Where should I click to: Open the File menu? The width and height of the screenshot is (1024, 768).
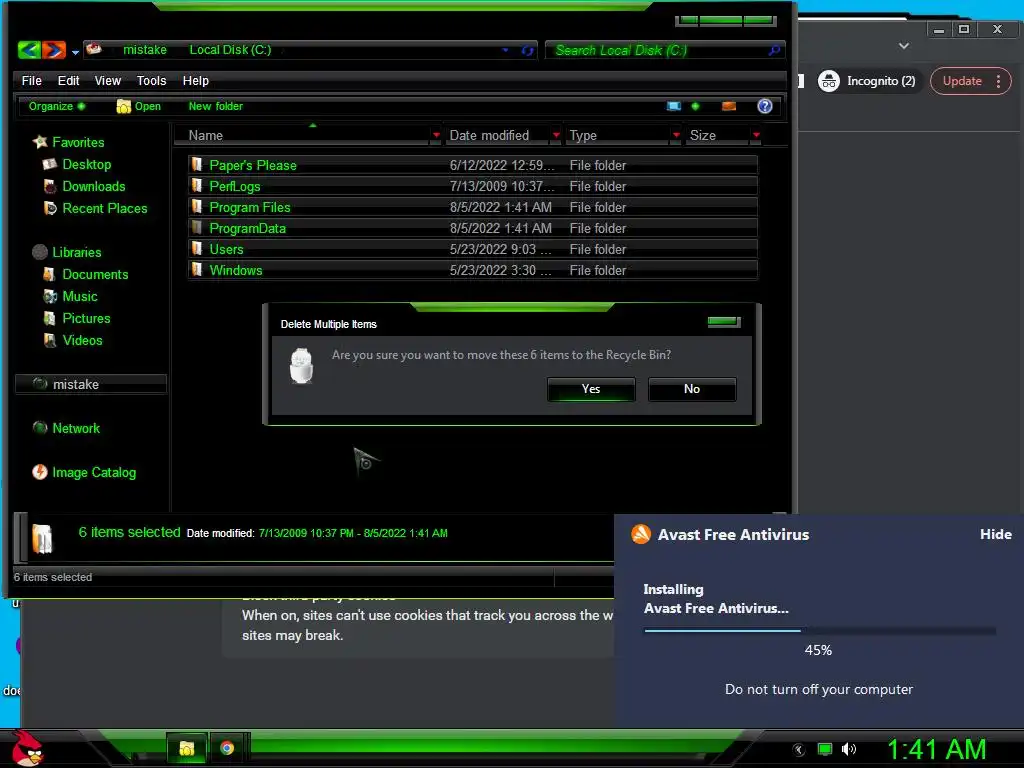coord(31,80)
